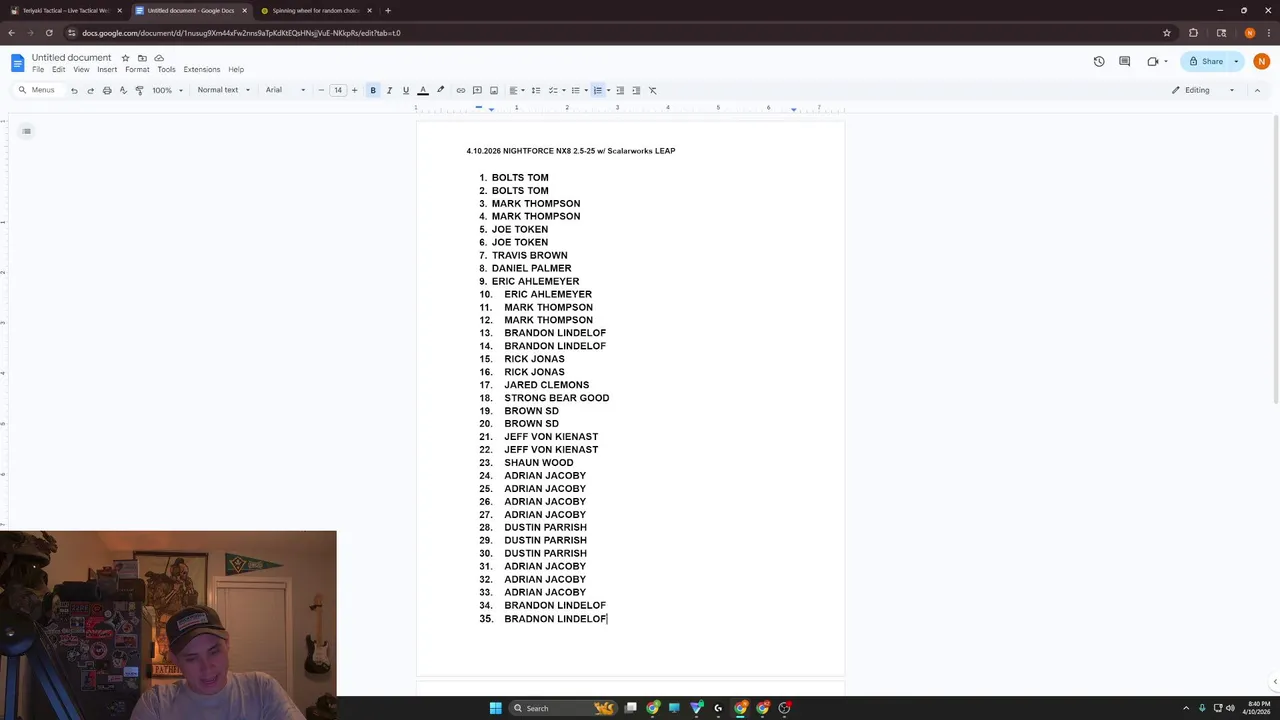Open the Share options dropdown arrow
1280x720 pixels.
1236,61
